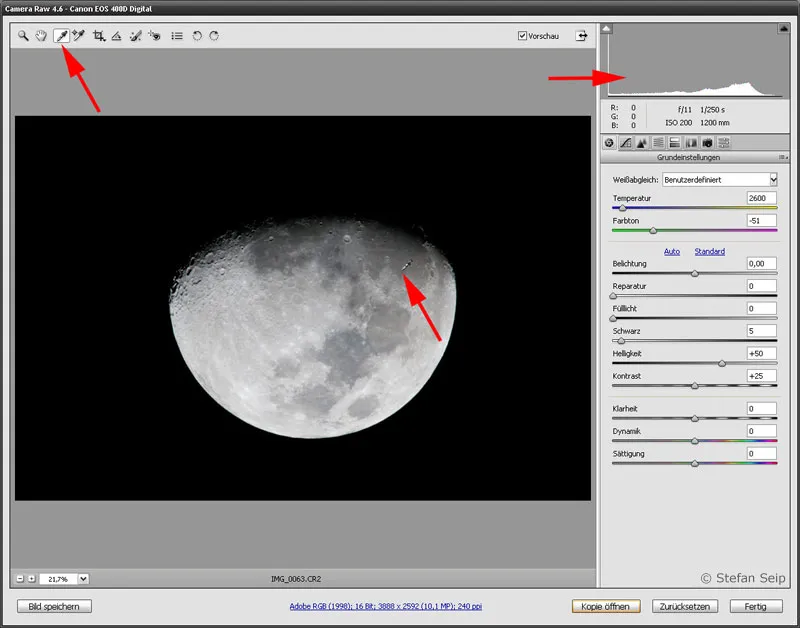Click the IMG_0063.CR2 file name

coord(296,579)
